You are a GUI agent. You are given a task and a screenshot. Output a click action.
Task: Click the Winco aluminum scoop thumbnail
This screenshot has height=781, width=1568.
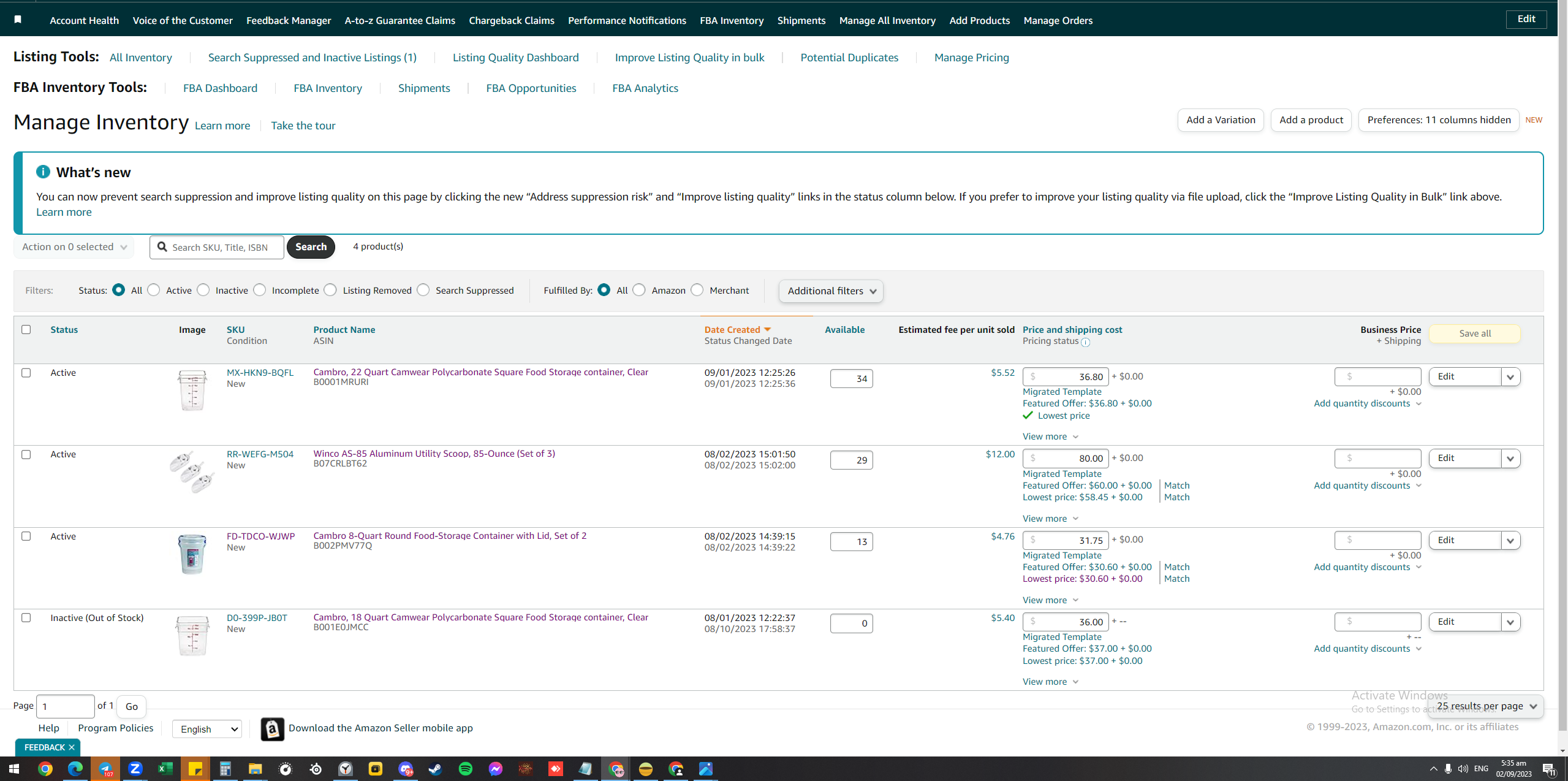click(x=192, y=471)
